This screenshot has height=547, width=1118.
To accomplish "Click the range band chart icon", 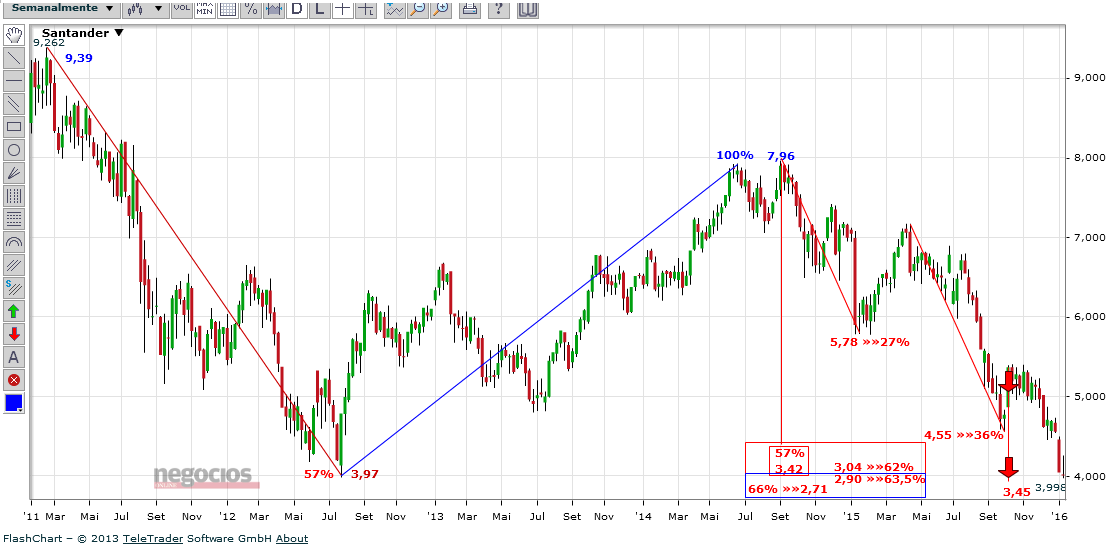I will (273, 8).
